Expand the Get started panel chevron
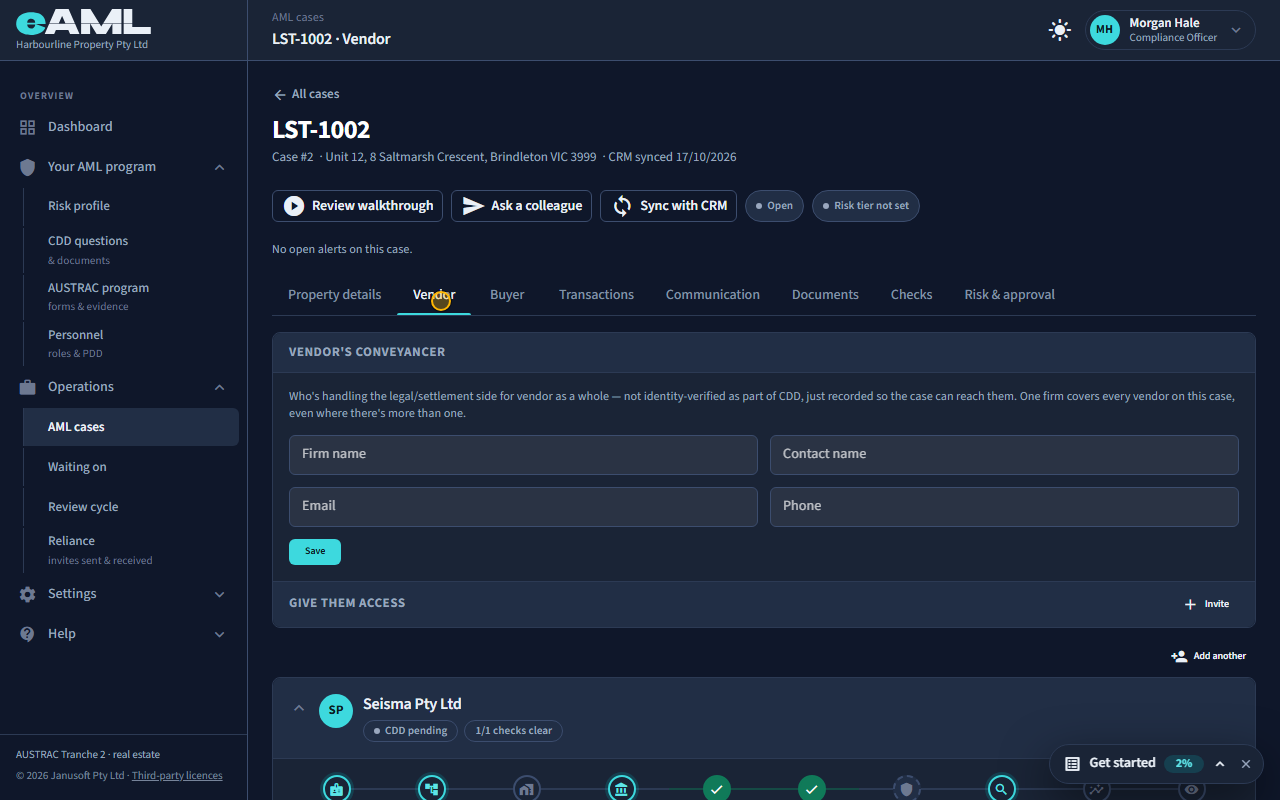 click(1220, 764)
